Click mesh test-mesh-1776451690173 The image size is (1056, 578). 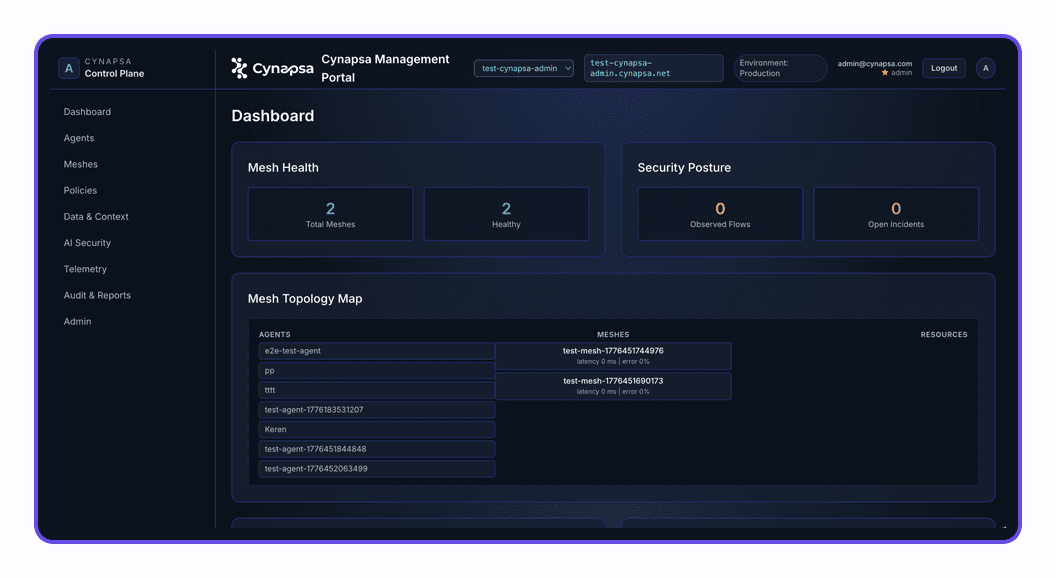coord(613,386)
